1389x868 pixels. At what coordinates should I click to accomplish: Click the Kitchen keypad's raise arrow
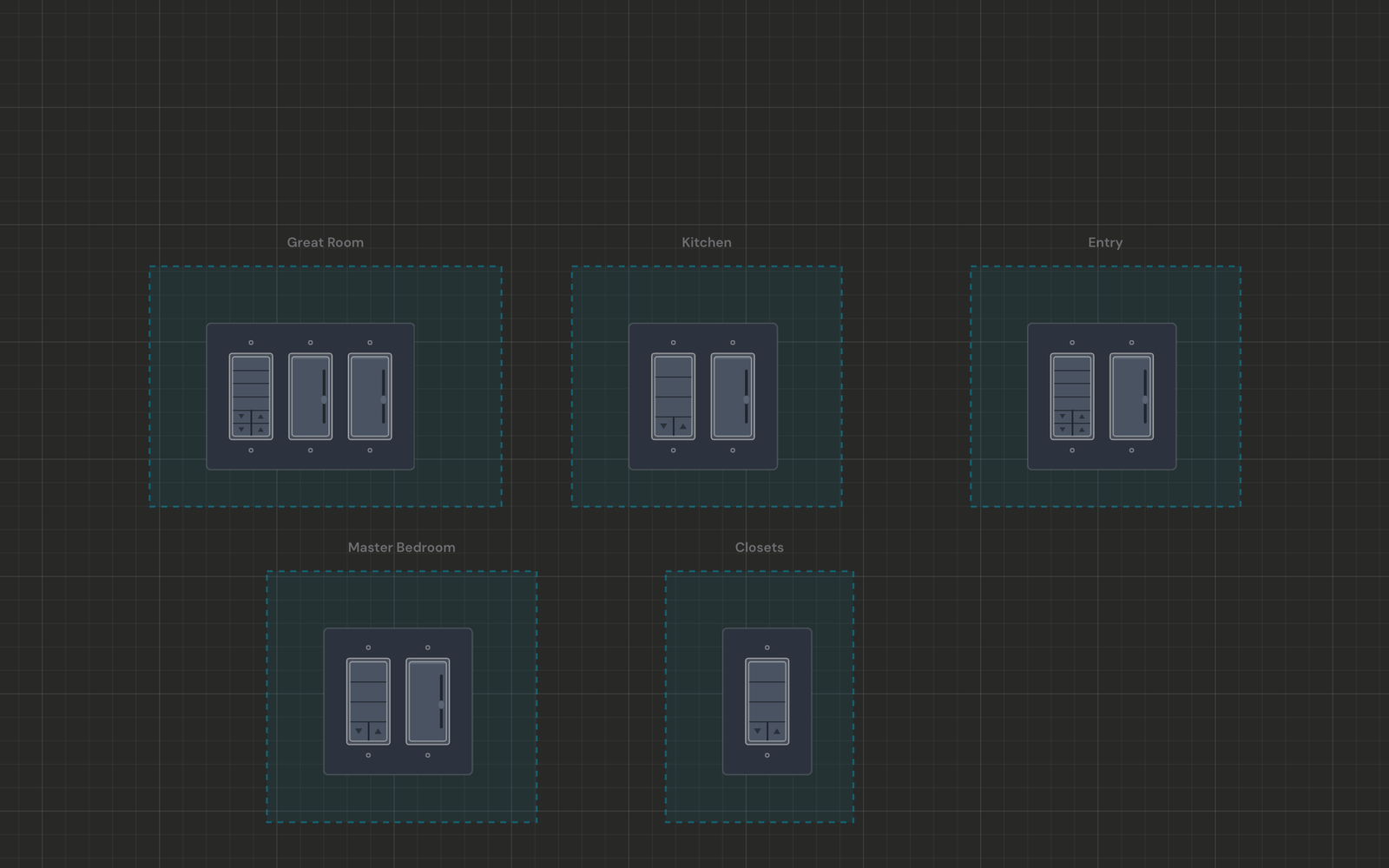coord(683,426)
